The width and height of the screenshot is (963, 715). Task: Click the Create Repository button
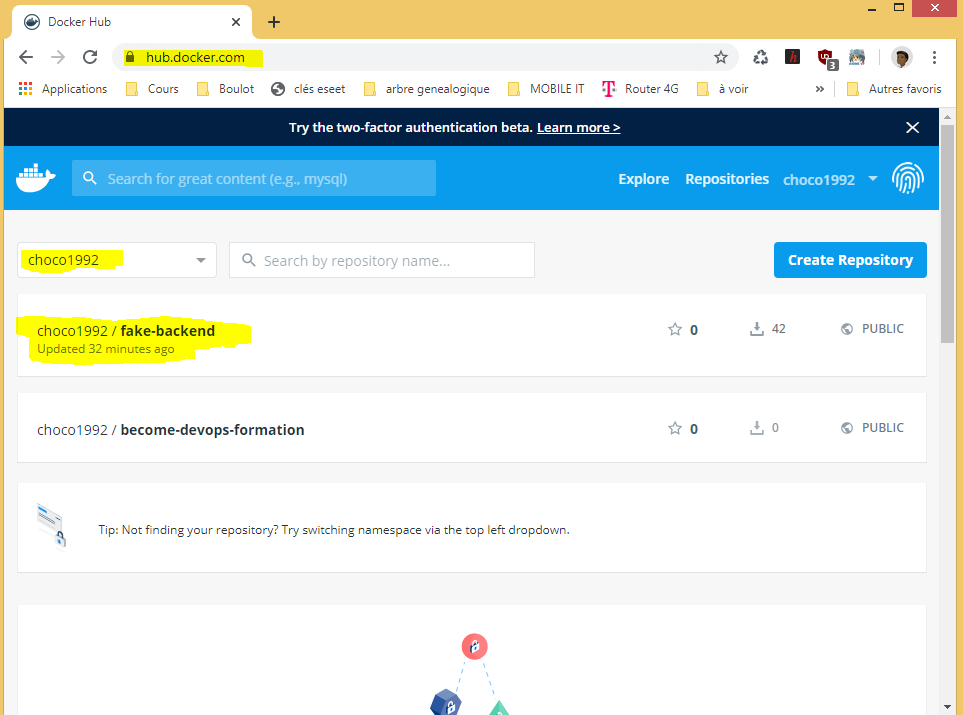[850, 260]
